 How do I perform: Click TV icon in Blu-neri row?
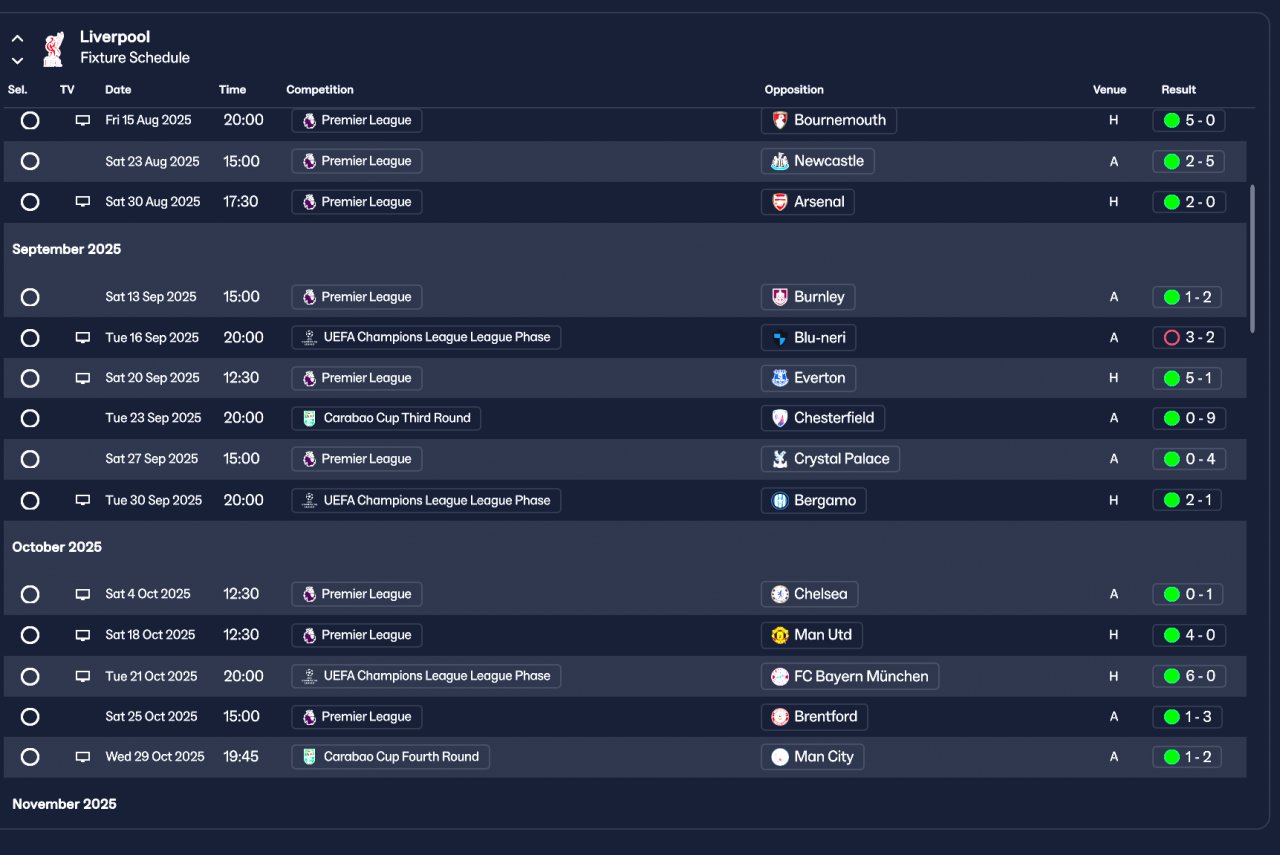(x=83, y=338)
